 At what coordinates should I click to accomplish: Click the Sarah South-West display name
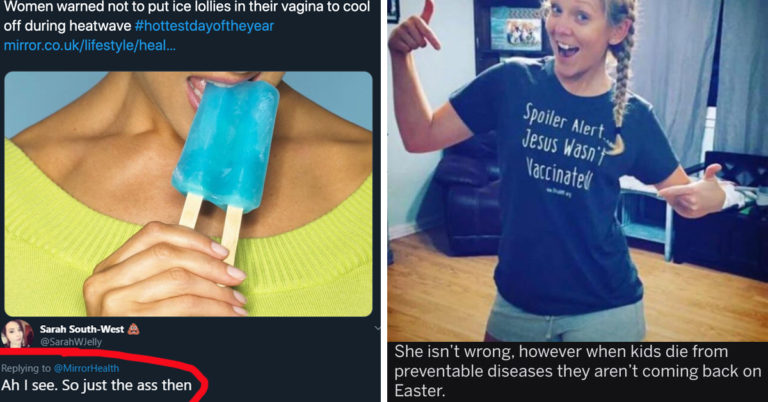[82, 329]
